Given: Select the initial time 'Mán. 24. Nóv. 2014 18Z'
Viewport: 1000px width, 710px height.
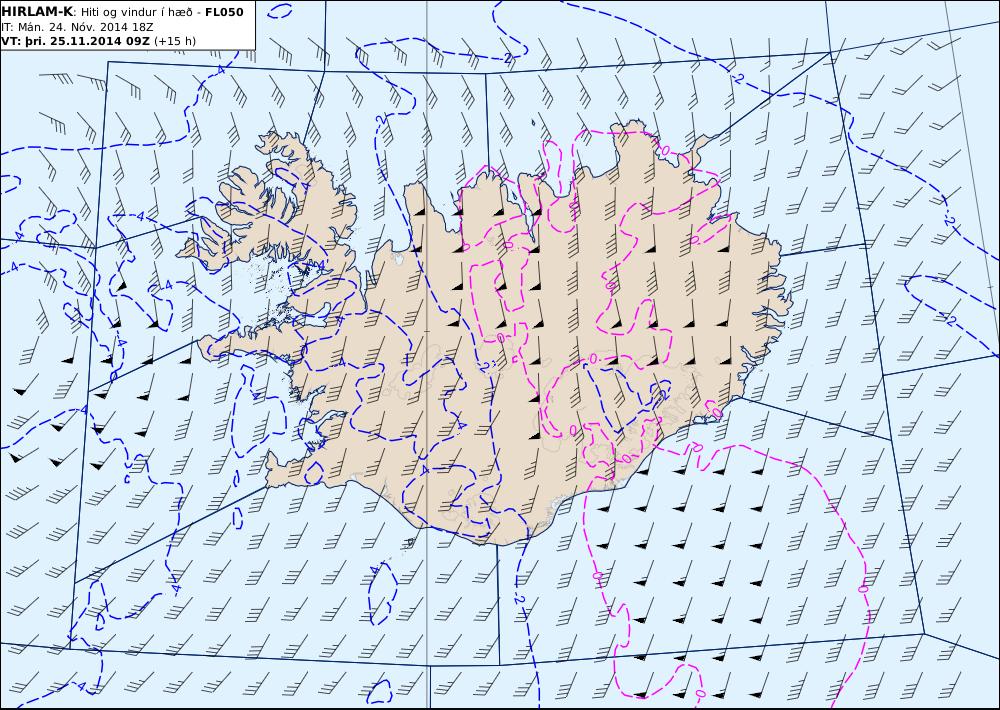Looking at the screenshot, I should click(x=85, y=27).
